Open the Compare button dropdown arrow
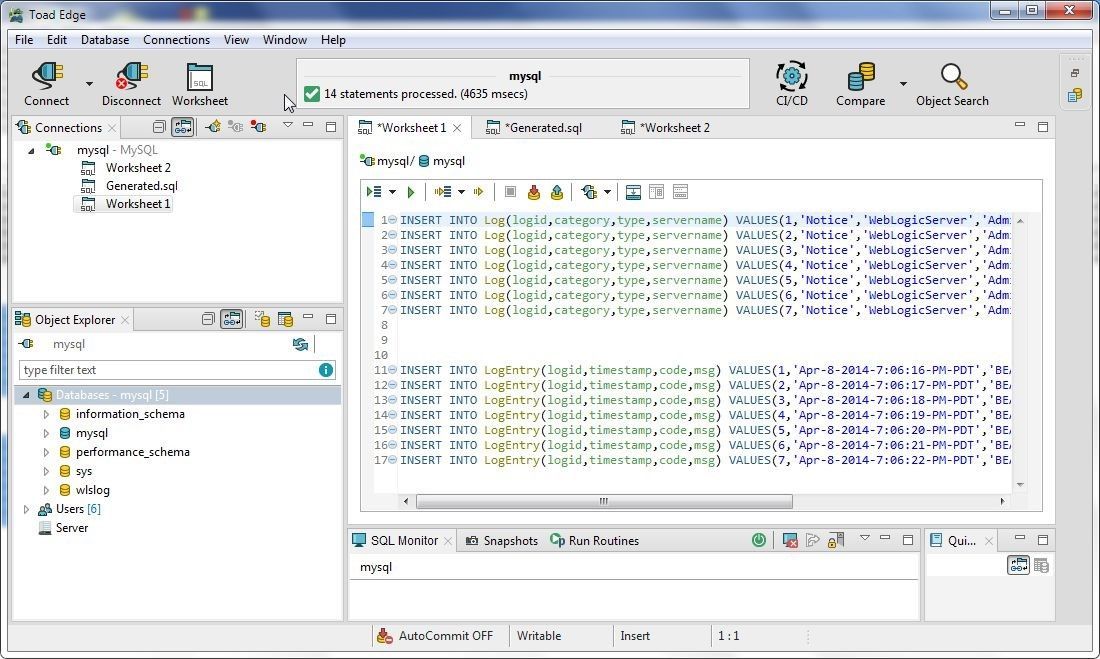 [903, 84]
